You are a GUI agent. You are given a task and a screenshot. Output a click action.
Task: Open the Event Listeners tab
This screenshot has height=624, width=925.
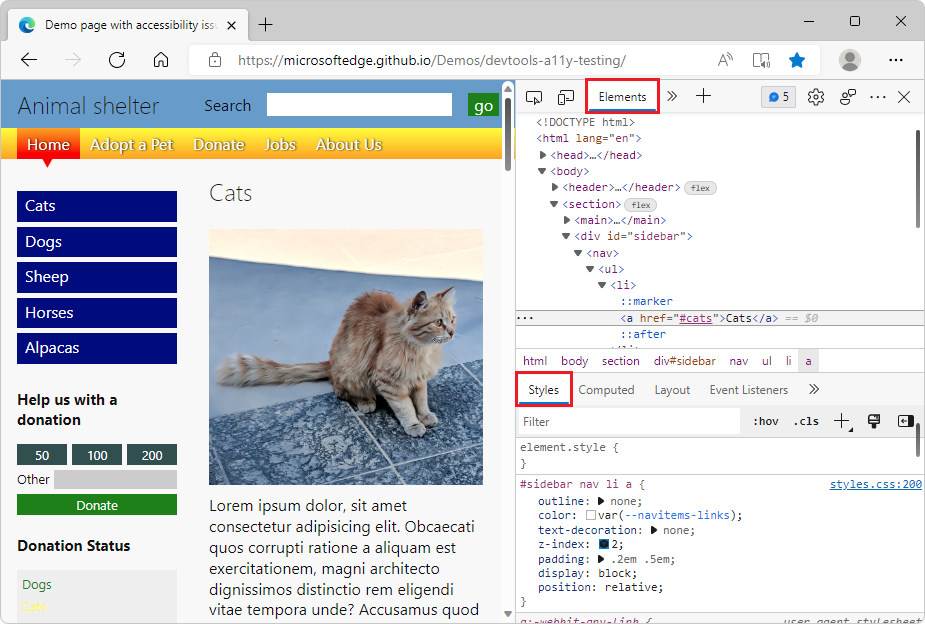[x=748, y=389]
